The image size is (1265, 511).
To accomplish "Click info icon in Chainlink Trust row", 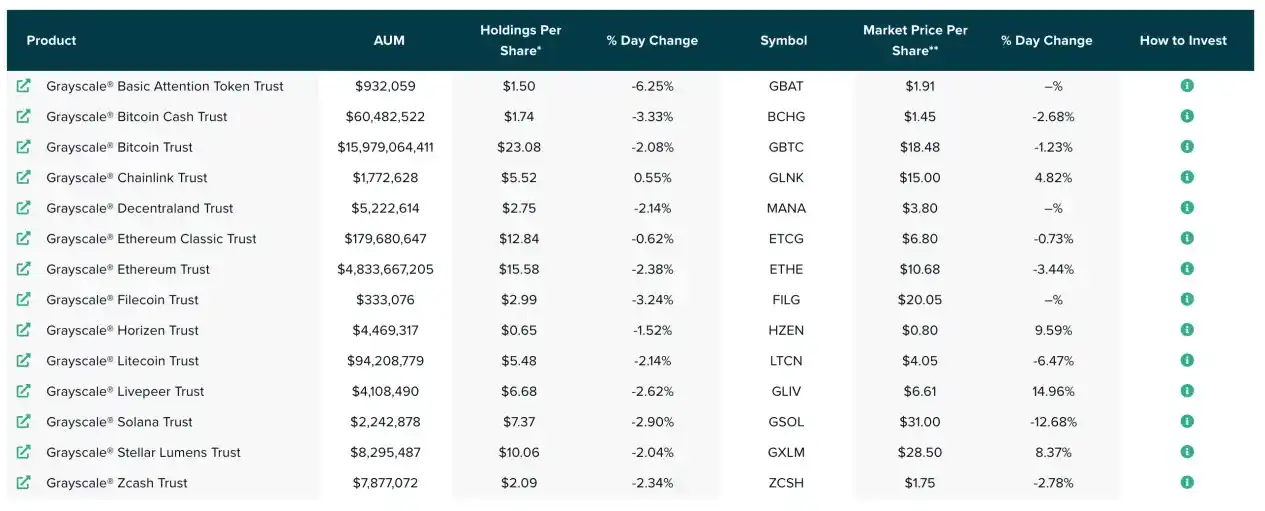I will [x=1187, y=177].
